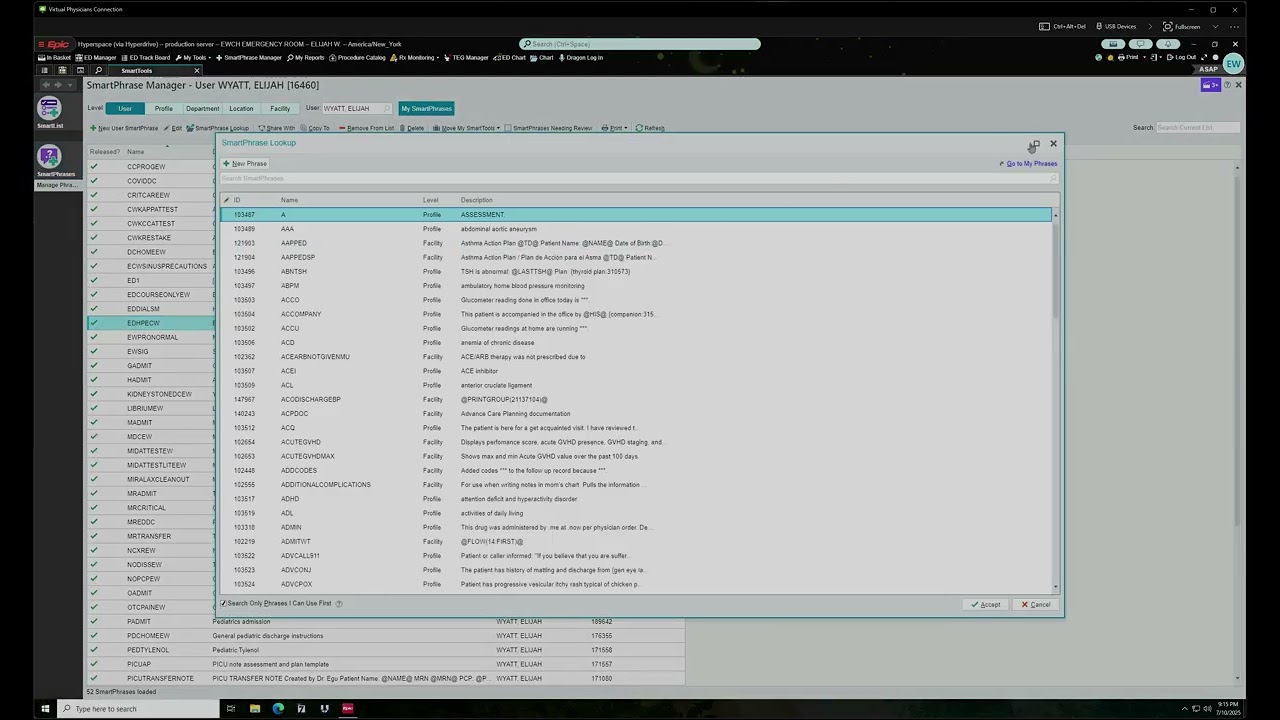Select the PEDTYLENOL row
This screenshot has width=1280, height=720.
pyautogui.click(x=385, y=650)
